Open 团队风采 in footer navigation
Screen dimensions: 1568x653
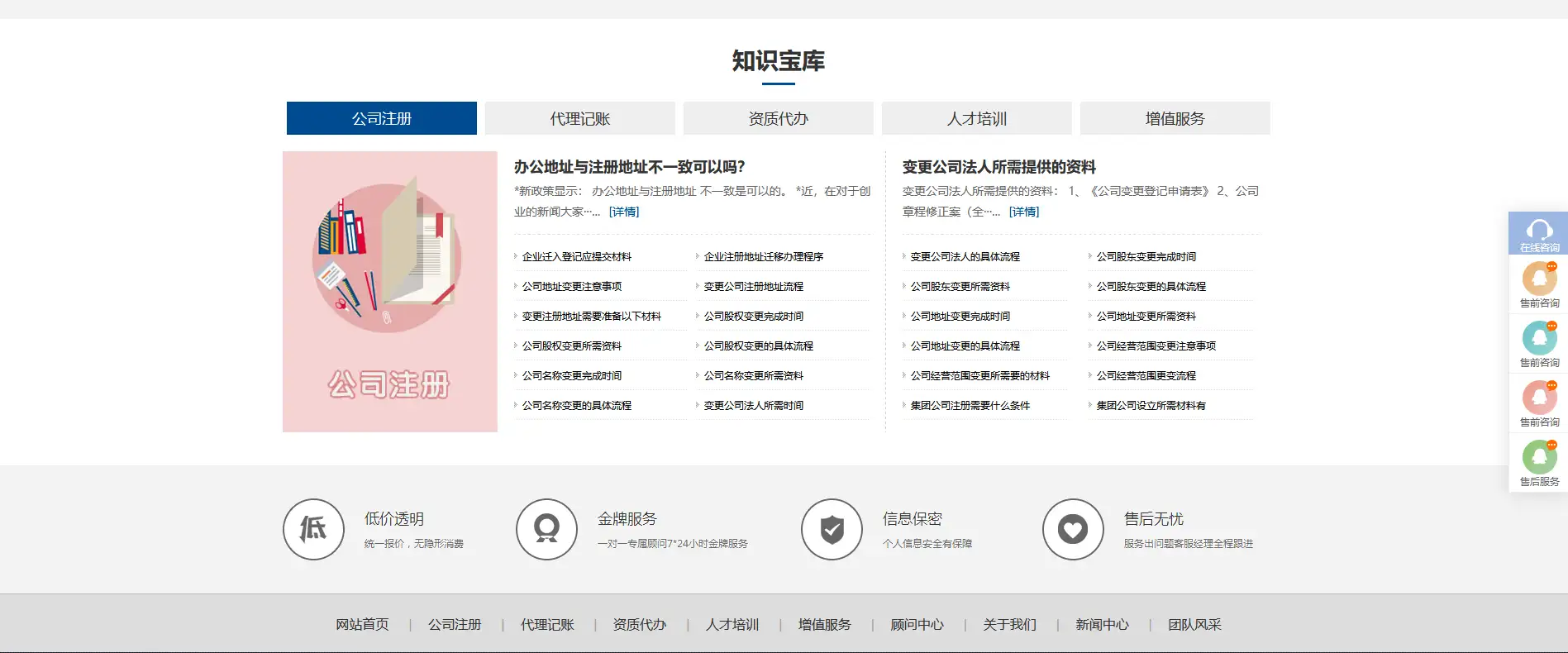pyautogui.click(x=1194, y=625)
